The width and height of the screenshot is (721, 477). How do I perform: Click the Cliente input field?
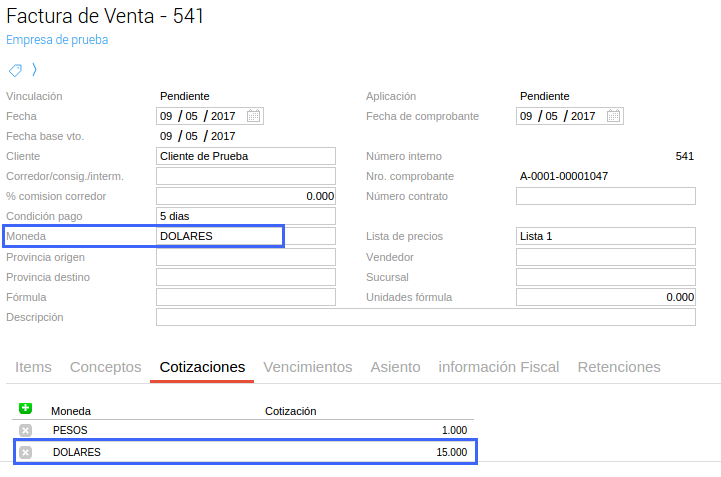[x=246, y=156]
